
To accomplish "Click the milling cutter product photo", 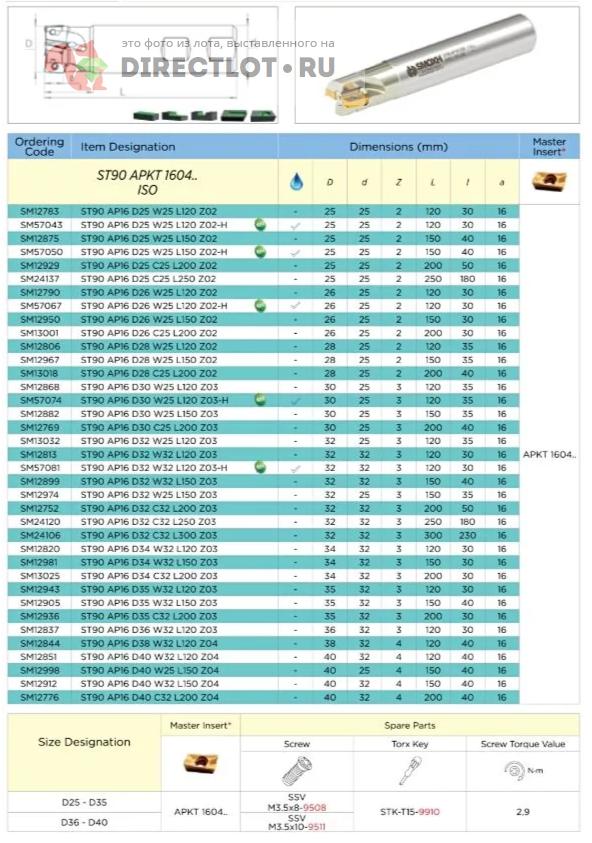I will coord(437,65).
